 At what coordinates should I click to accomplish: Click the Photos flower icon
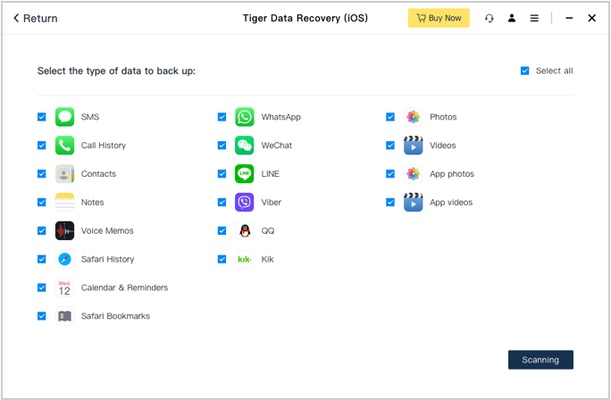(413, 117)
